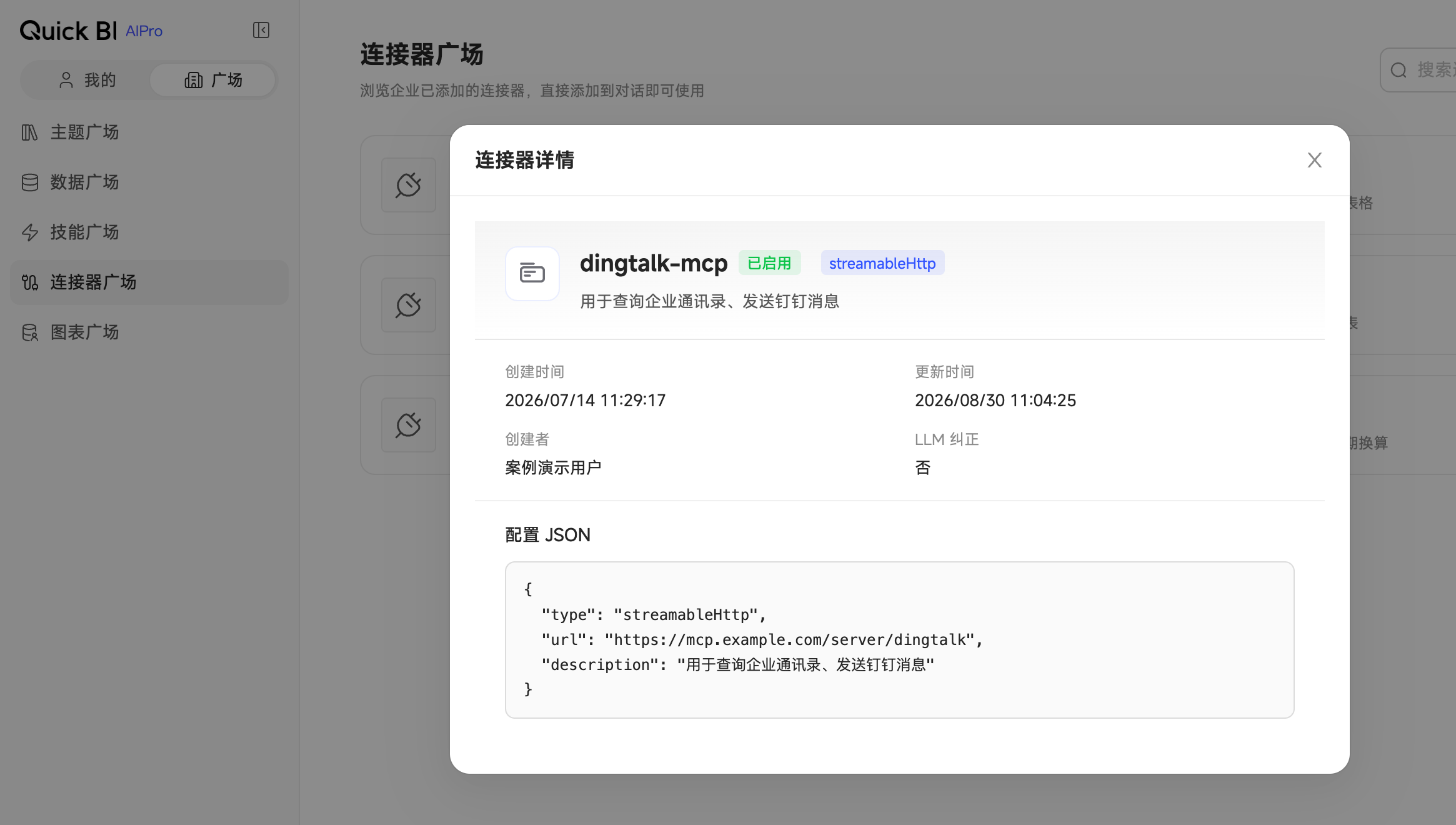Click the search box in connector plaza

click(1419, 70)
